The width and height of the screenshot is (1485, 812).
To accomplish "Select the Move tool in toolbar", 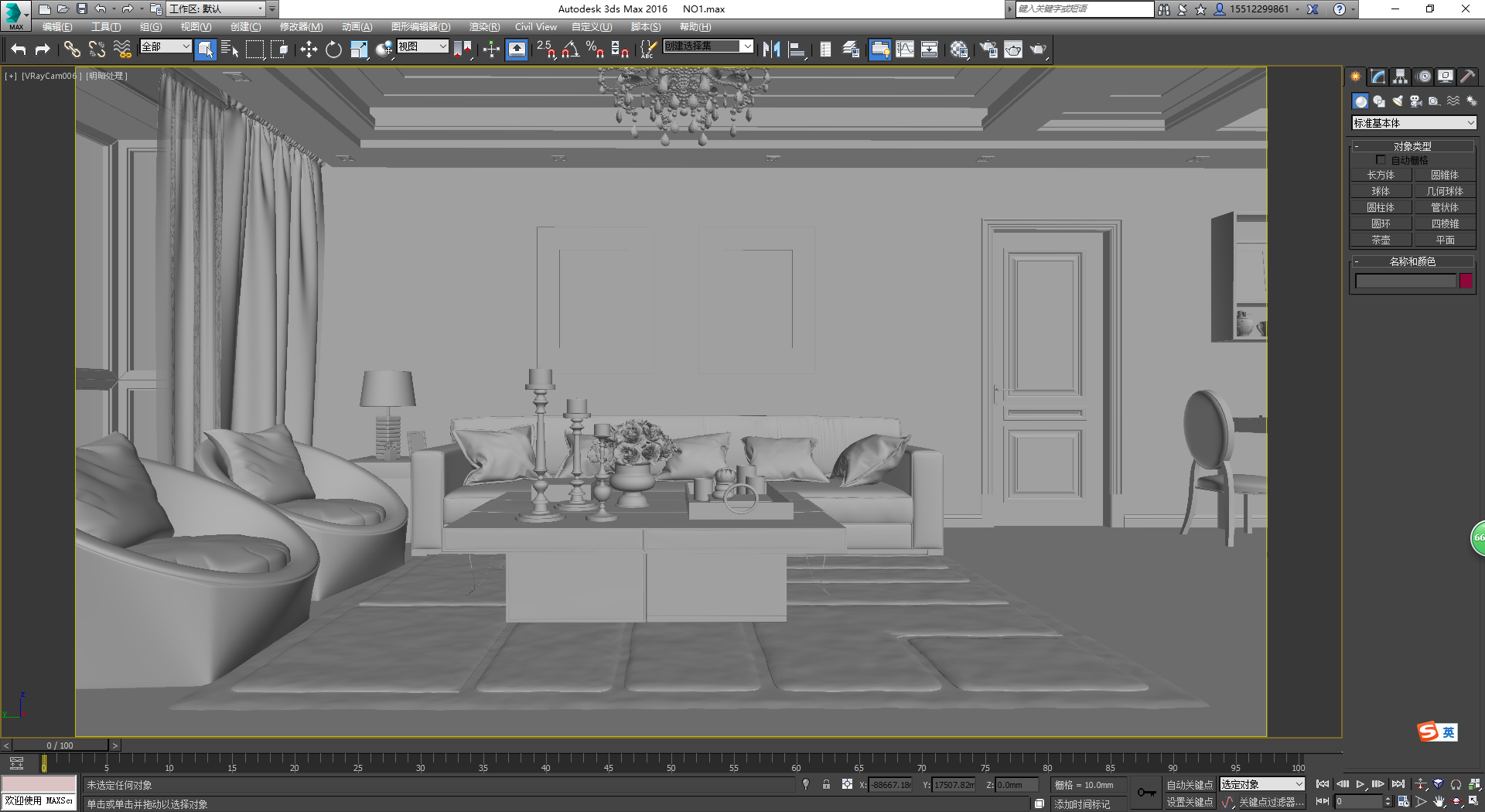I will [x=309, y=49].
